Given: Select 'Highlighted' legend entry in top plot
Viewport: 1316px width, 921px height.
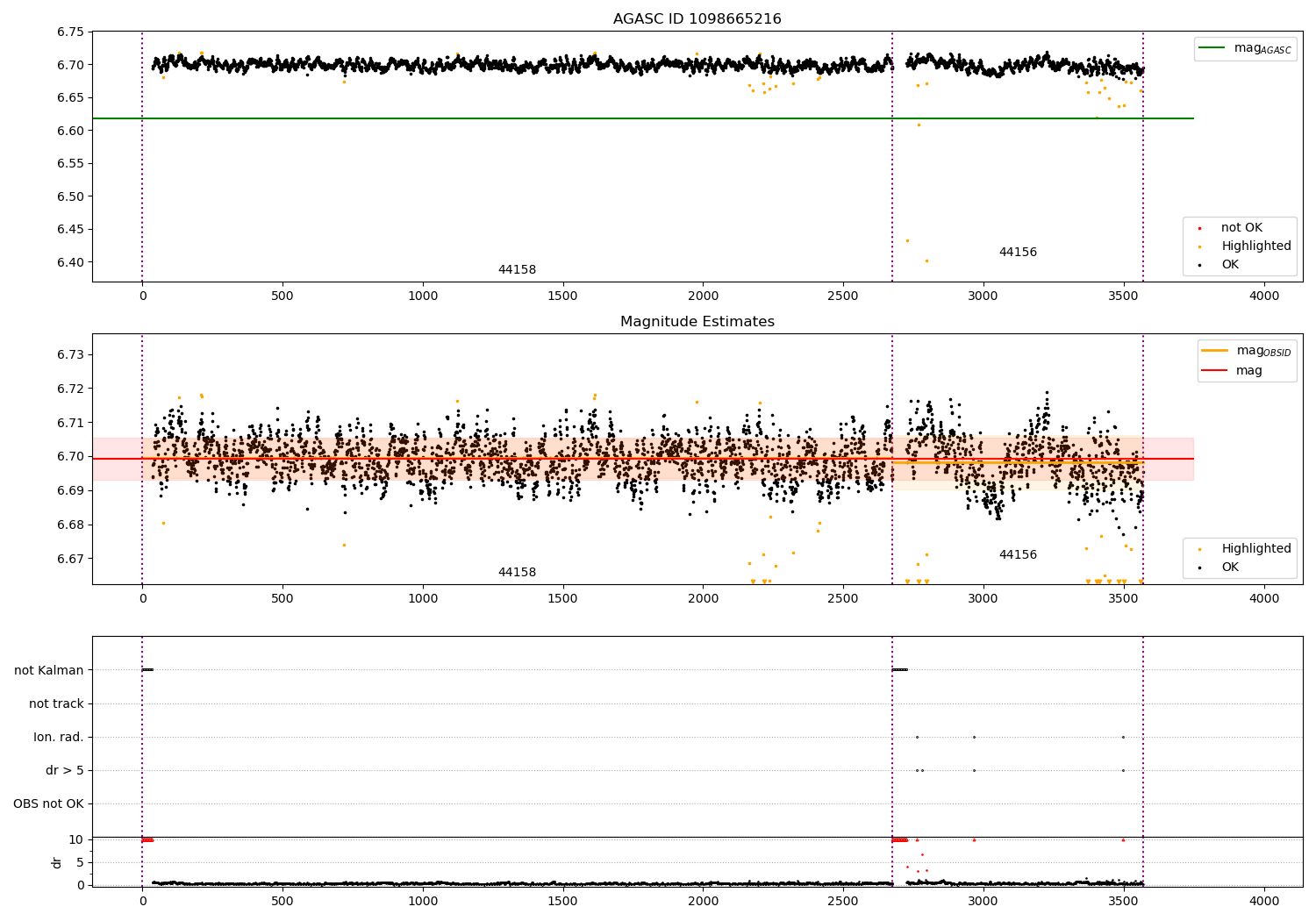Looking at the screenshot, I should pyautogui.click(x=1256, y=246).
